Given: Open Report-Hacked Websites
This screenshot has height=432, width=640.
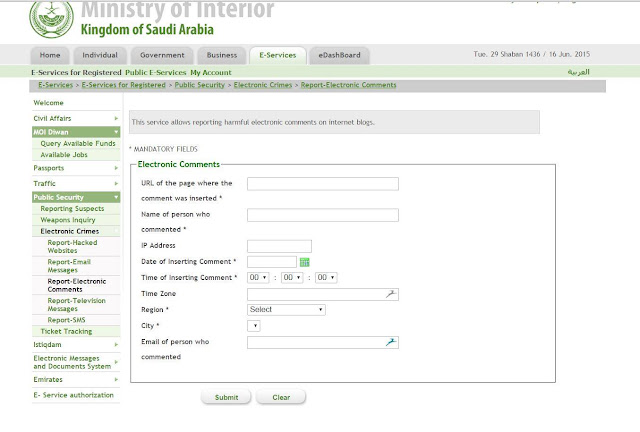Looking at the screenshot, I should (x=72, y=247).
